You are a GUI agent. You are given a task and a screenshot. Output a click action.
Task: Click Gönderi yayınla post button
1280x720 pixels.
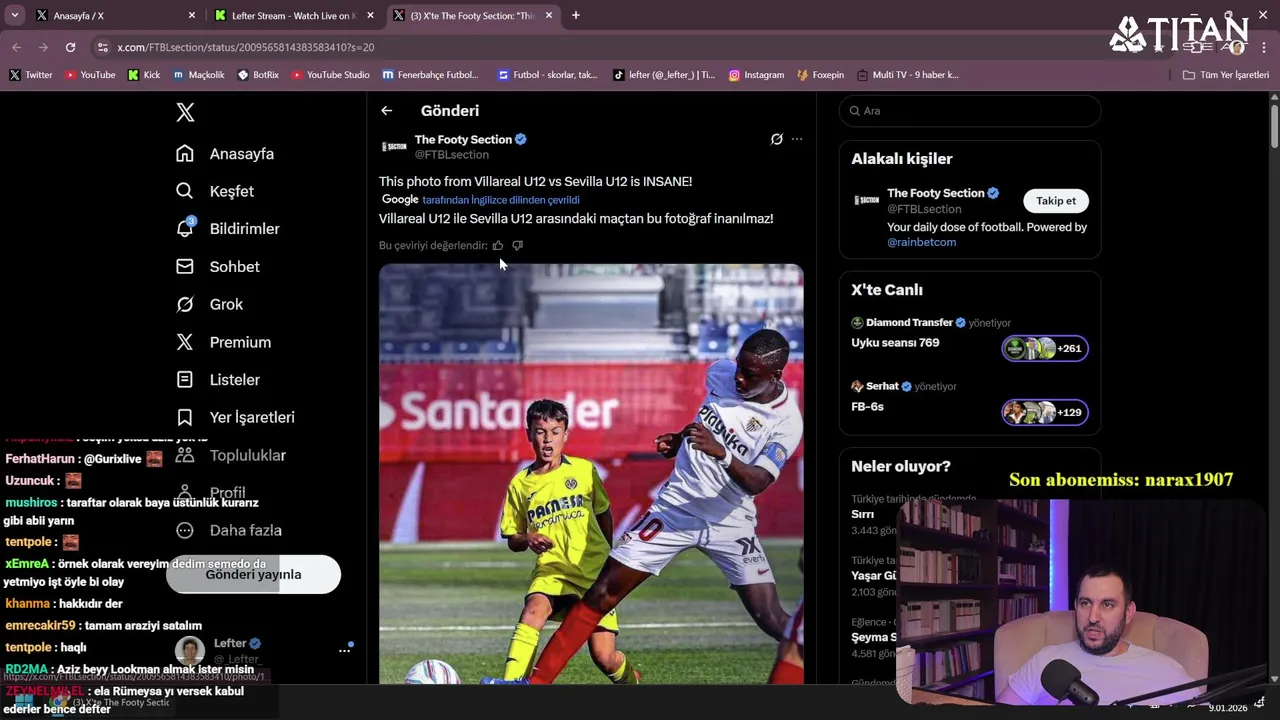pyautogui.click(x=253, y=575)
